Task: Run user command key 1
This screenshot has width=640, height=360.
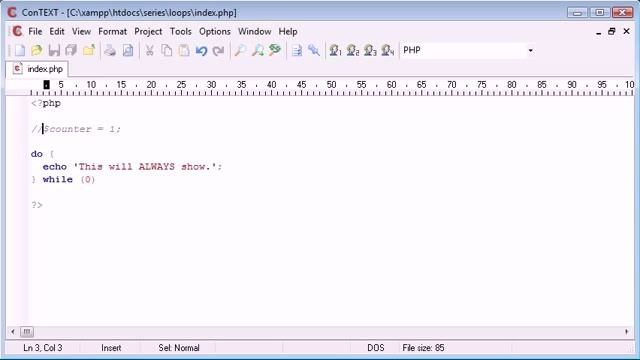Action: click(x=336, y=51)
